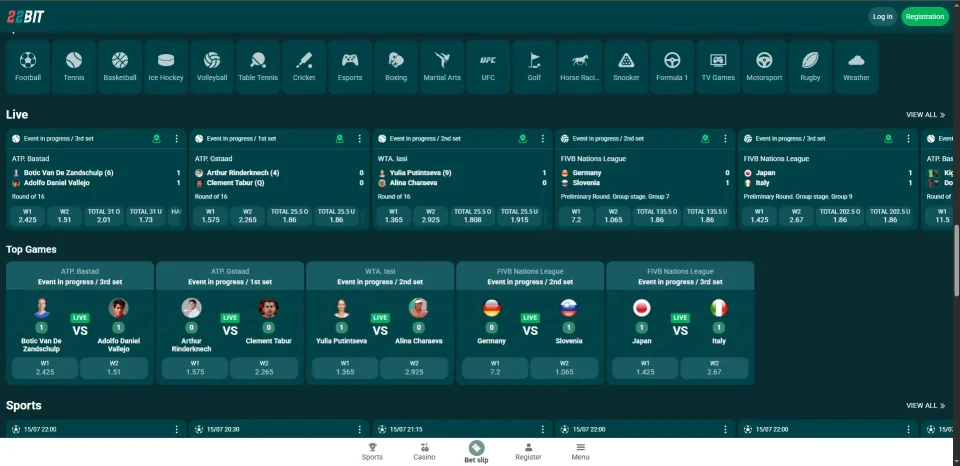Open live tracker for WTA Iasi match

tap(522, 139)
